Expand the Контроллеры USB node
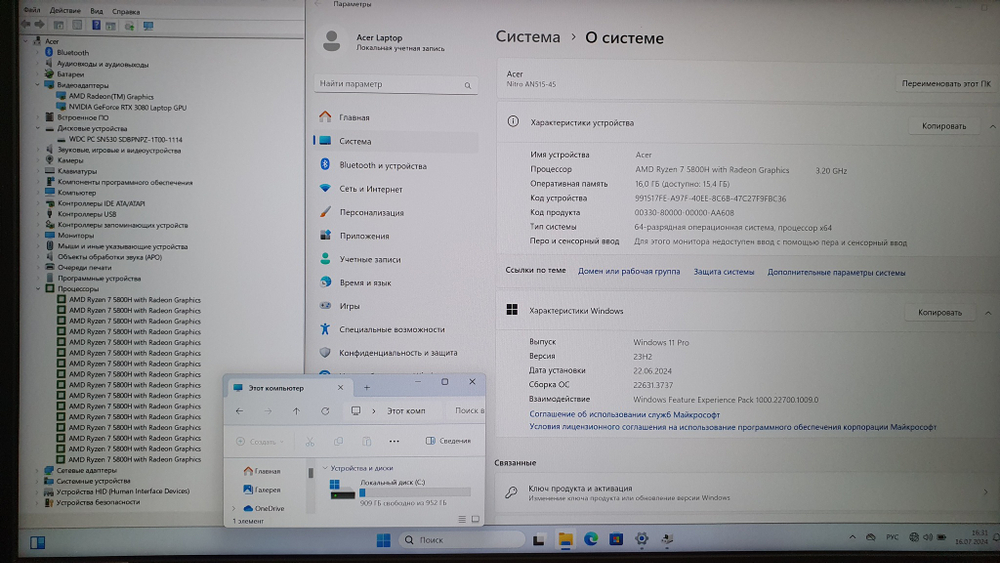This screenshot has height=563, width=1000. [x=37, y=214]
